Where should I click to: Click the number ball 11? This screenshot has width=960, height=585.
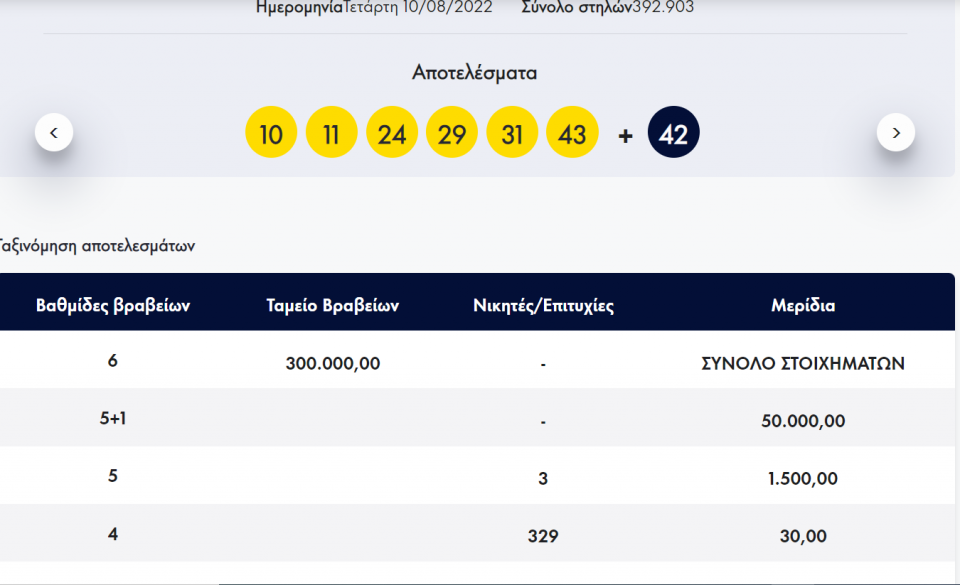pos(331,131)
